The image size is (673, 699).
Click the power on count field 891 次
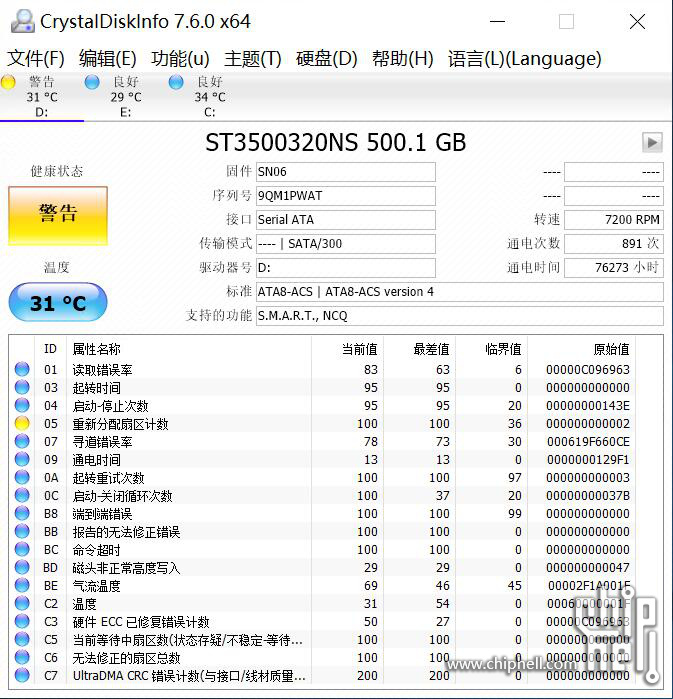[614, 244]
